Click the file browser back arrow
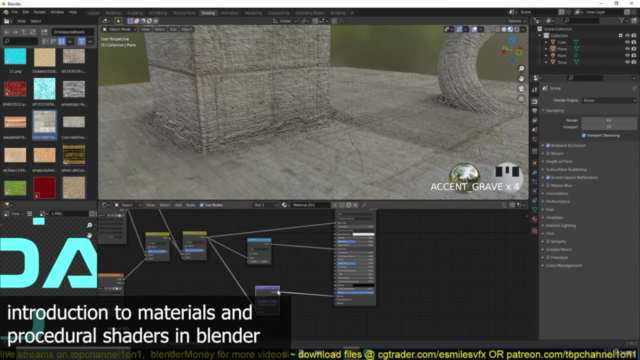 click(x=7, y=31)
